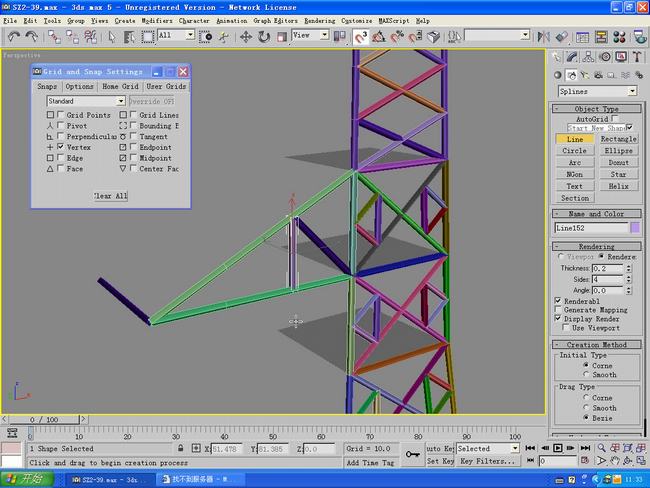Open the All selection filter dropdown
650x488 pixels.
click(x=176, y=35)
